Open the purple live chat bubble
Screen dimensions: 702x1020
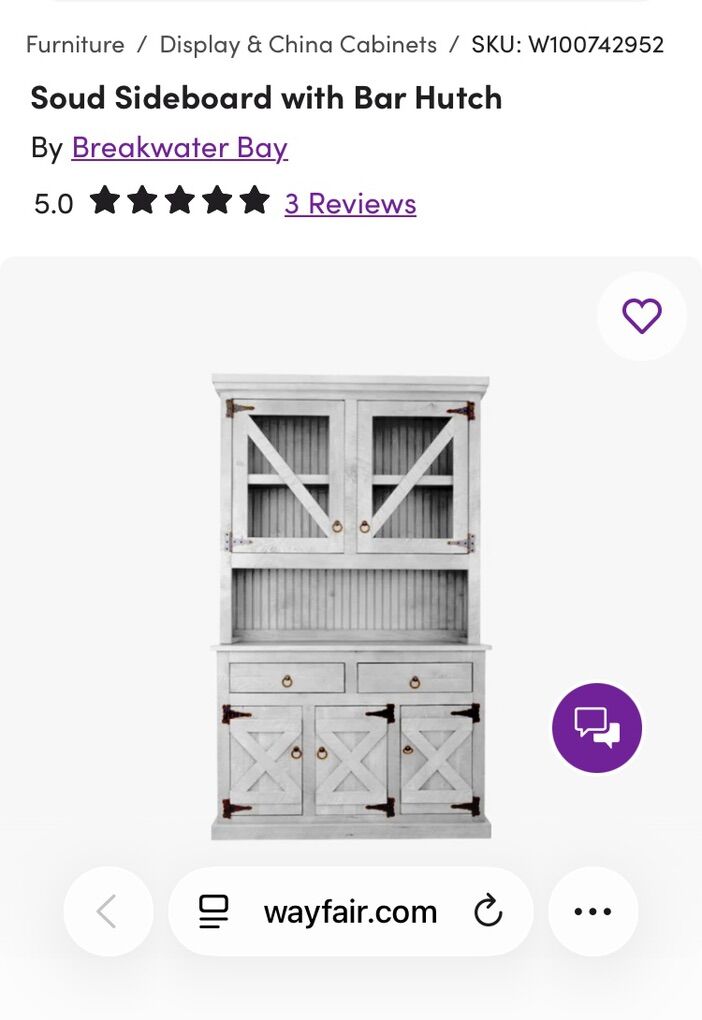click(x=597, y=728)
